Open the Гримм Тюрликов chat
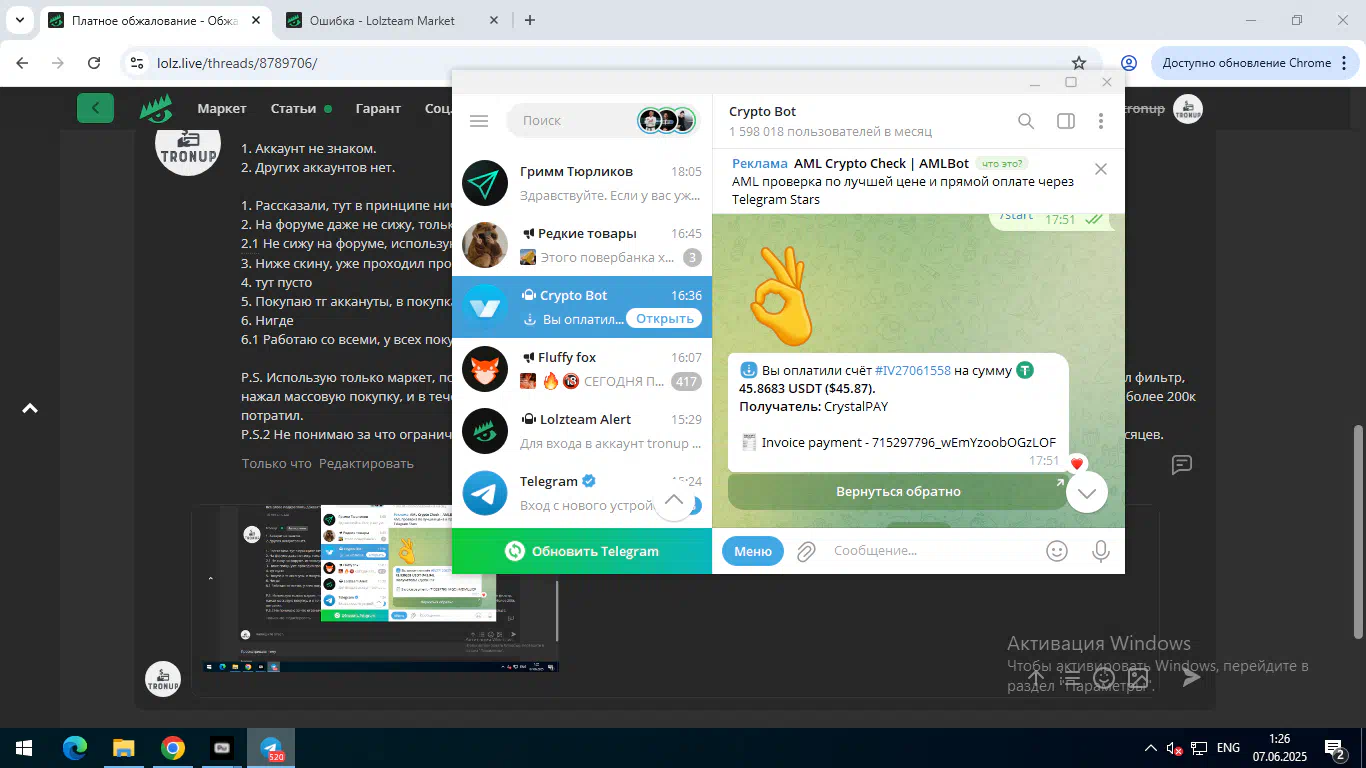This screenshot has width=1366, height=768. coord(582,183)
